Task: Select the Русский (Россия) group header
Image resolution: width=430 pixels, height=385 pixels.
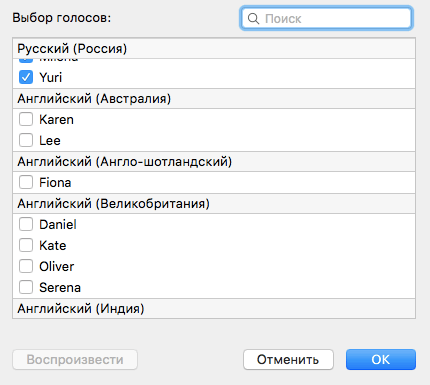Action: tap(214, 49)
